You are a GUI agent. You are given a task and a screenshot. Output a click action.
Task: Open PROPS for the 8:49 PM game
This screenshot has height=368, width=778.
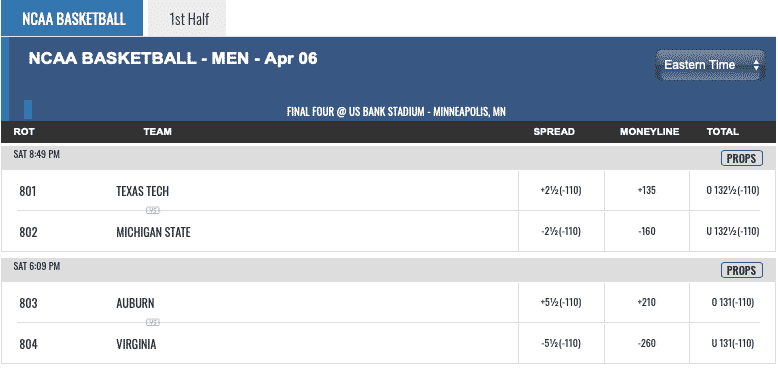click(741, 159)
